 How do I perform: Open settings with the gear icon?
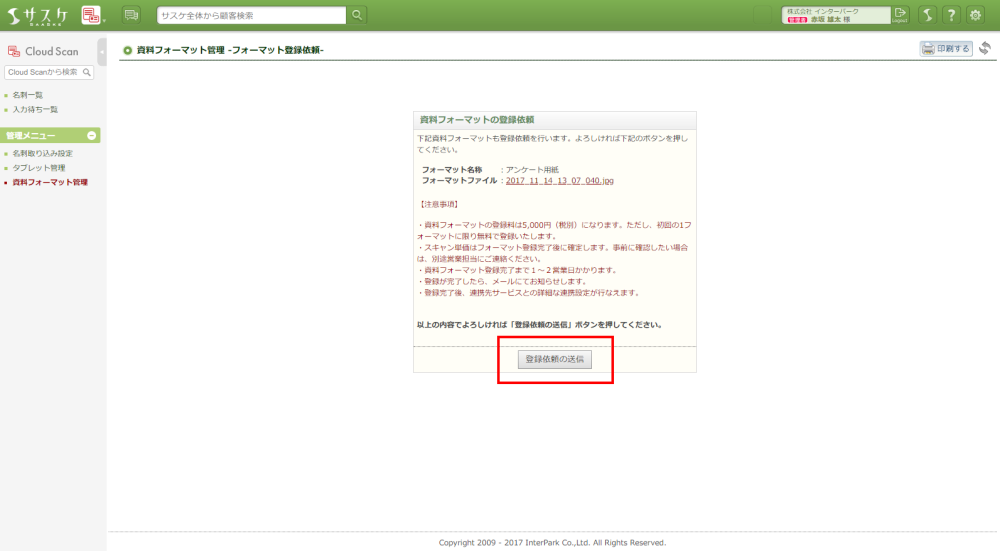point(975,15)
